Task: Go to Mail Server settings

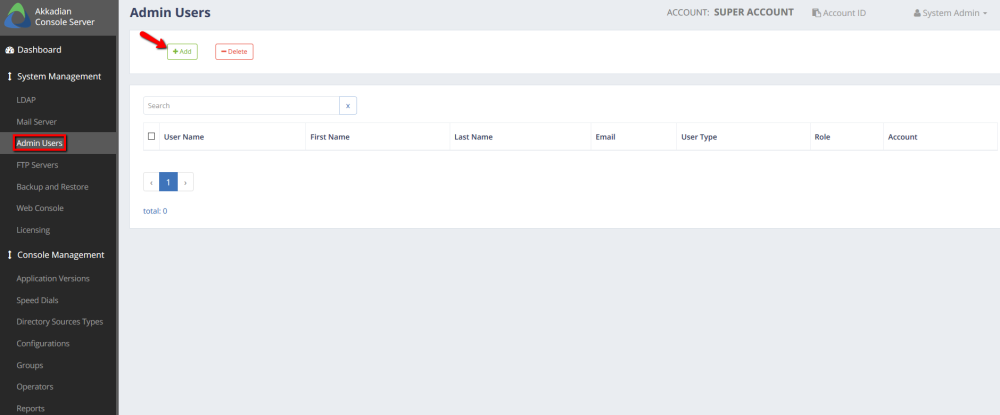Action: point(36,121)
